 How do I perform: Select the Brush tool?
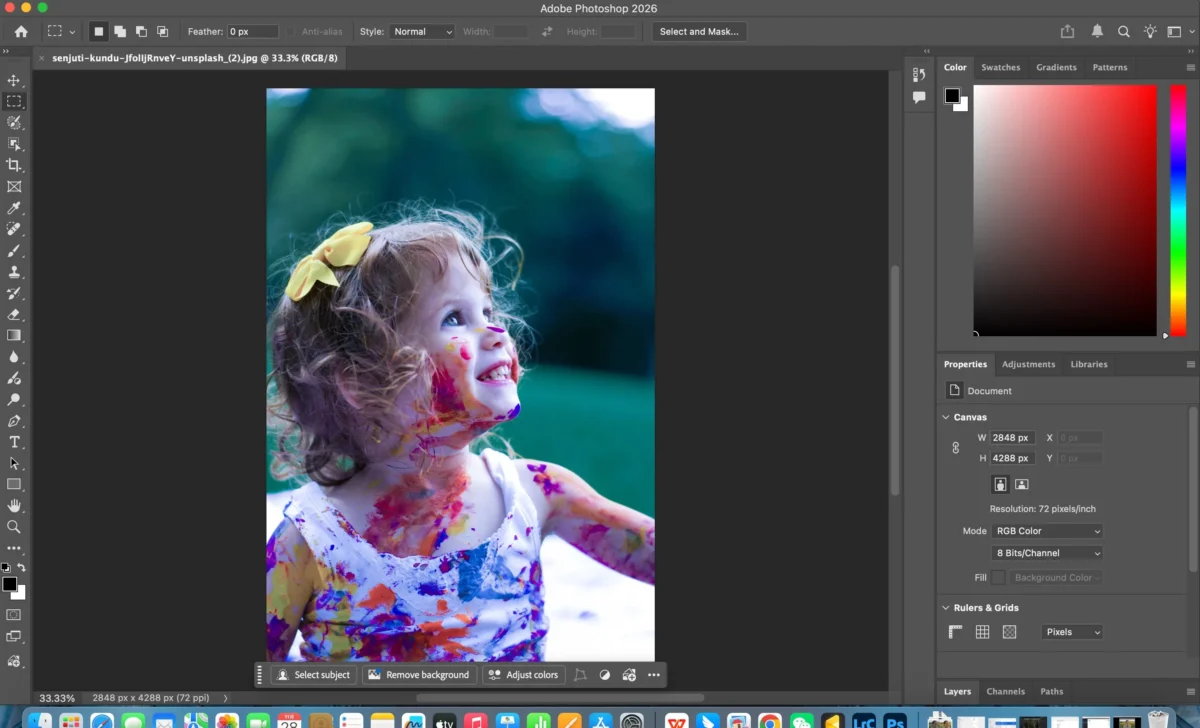coord(14,251)
